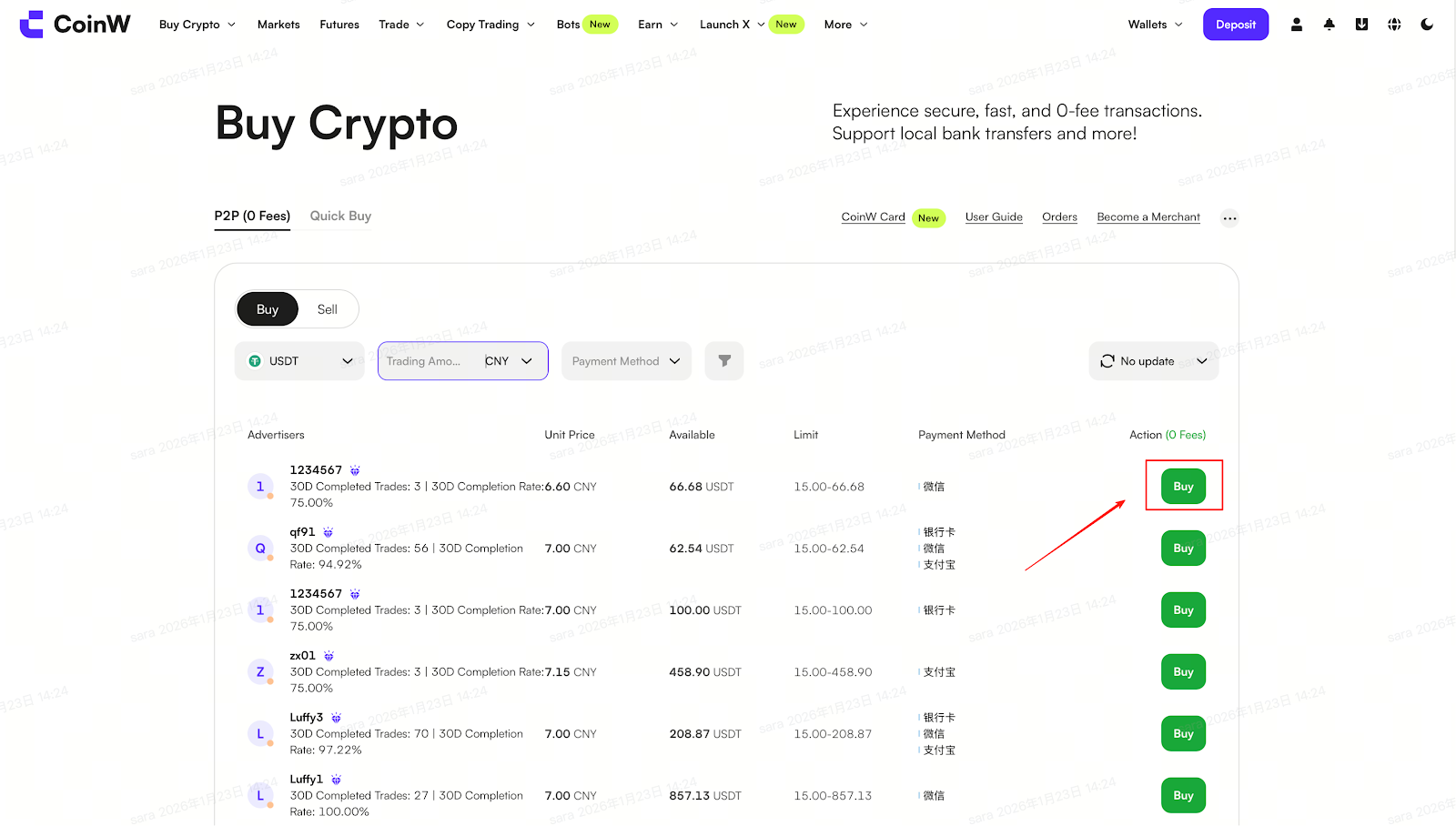Open the Become a Merchant link
This screenshot has height=826, width=1456.
1148,217
